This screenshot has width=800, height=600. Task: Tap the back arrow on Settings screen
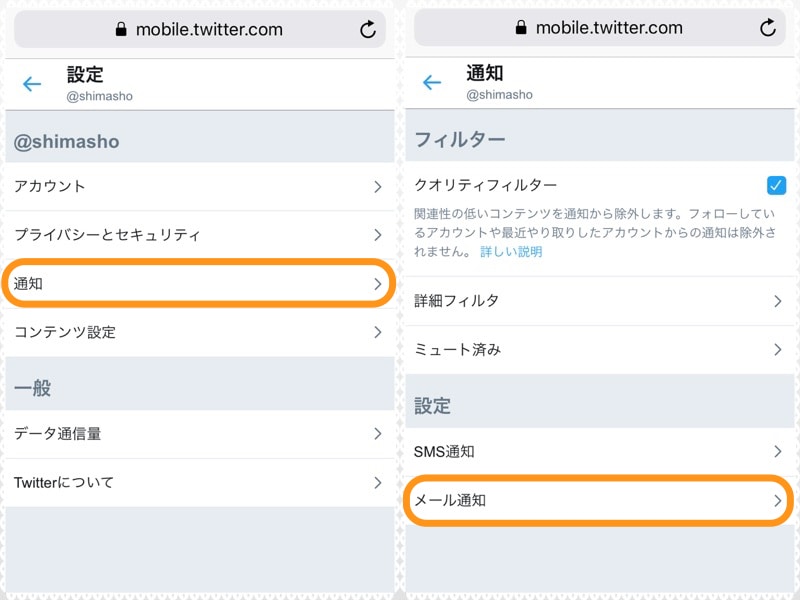[x=32, y=84]
